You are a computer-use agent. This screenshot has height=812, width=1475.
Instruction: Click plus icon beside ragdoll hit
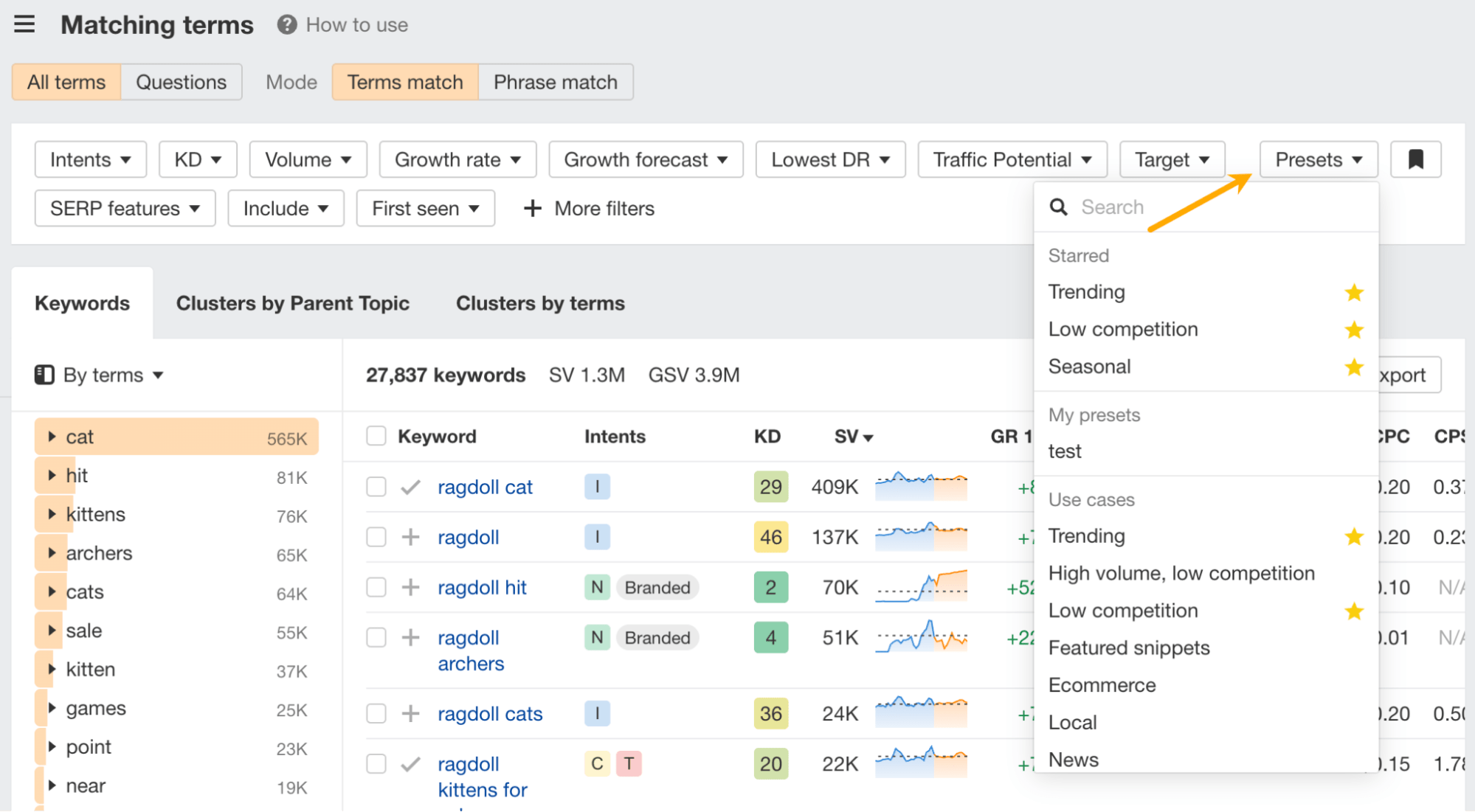coord(410,587)
